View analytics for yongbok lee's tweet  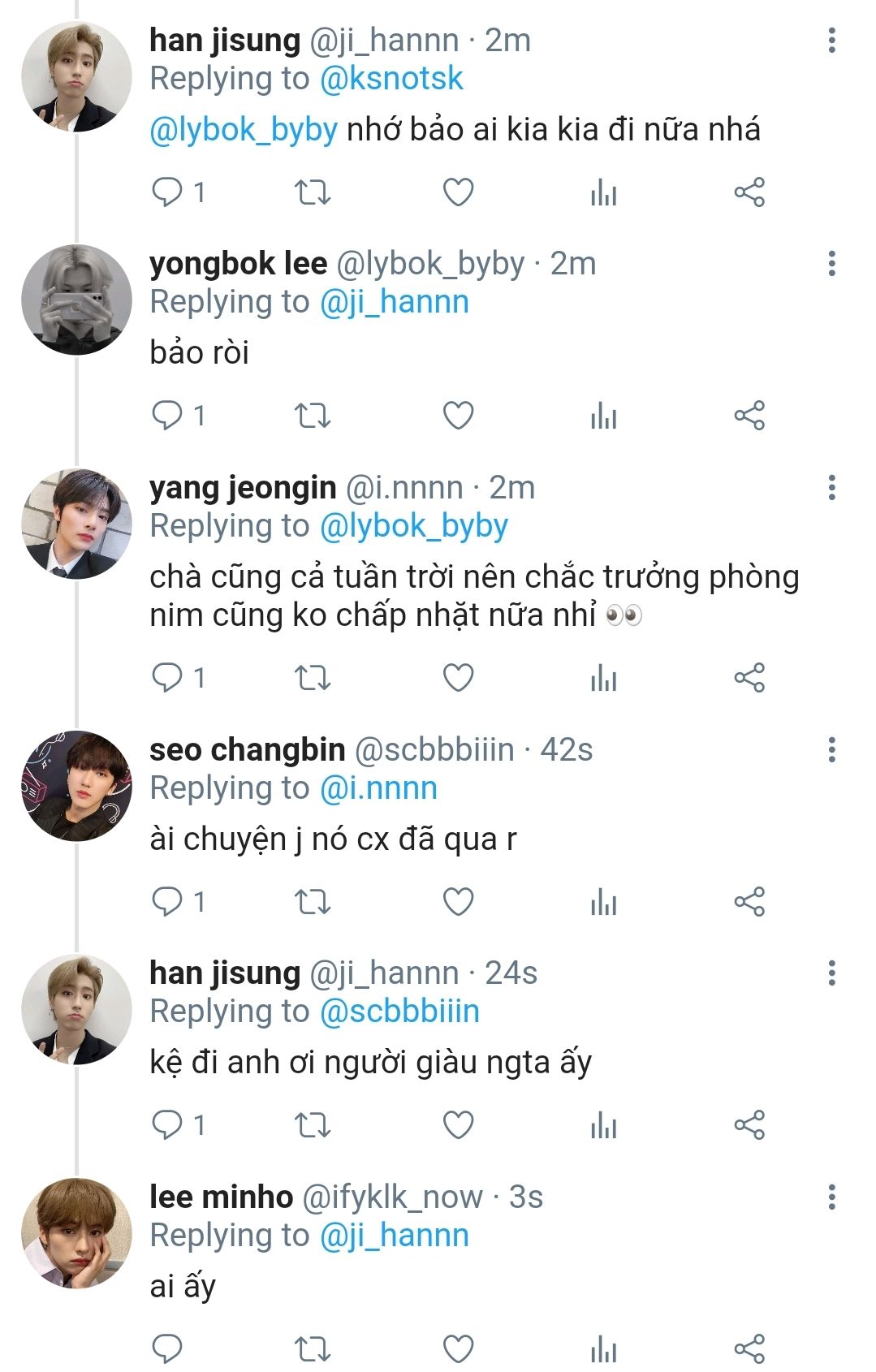(603, 416)
